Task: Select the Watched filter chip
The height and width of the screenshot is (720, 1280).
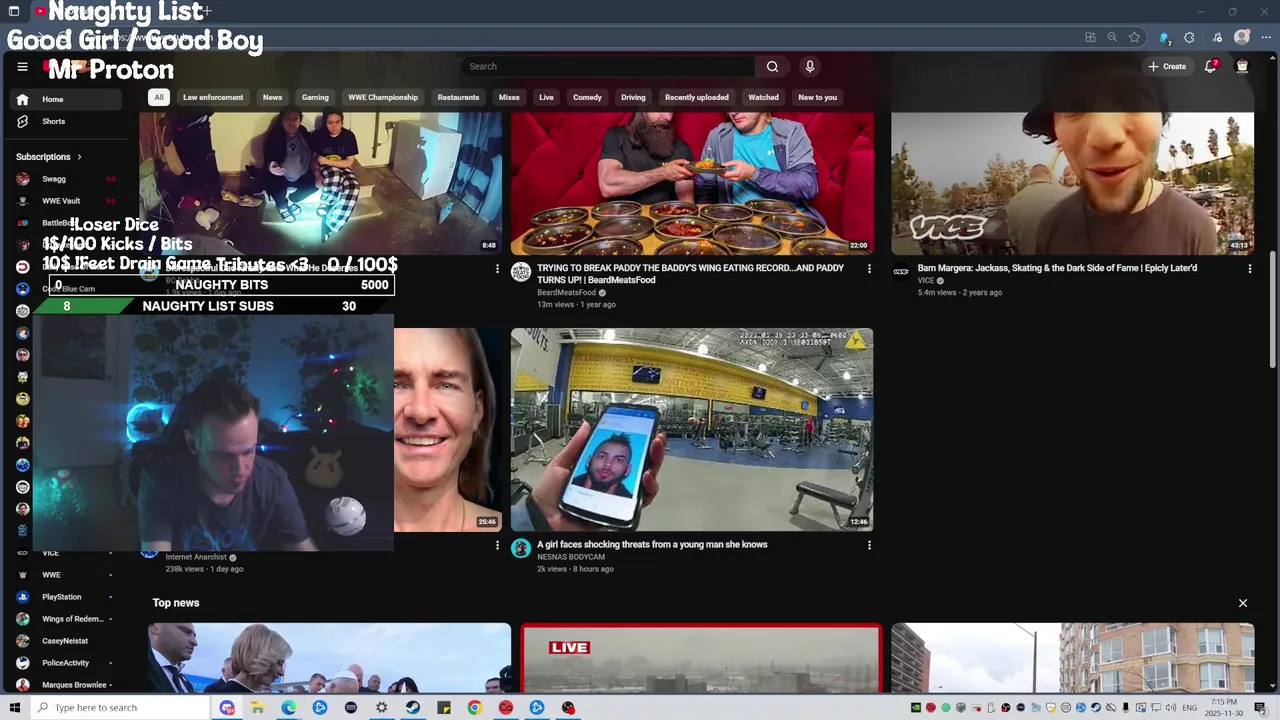Action: (x=763, y=97)
